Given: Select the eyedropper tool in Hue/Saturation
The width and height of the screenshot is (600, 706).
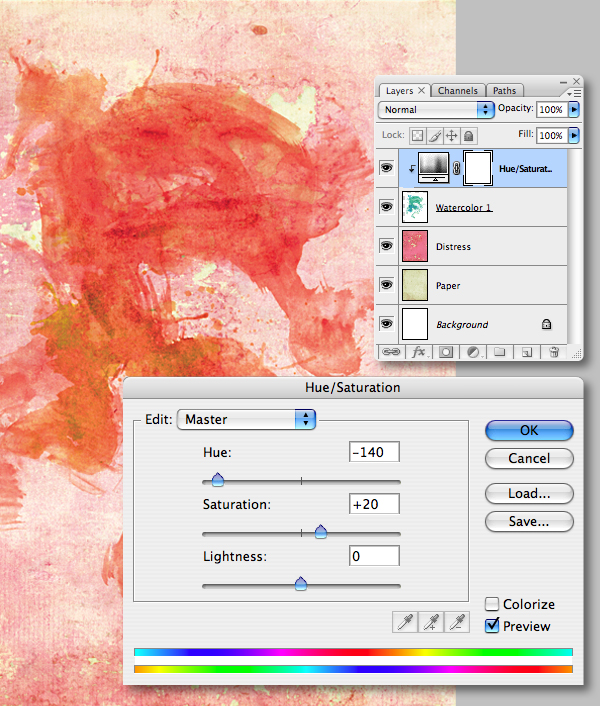Looking at the screenshot, I should 405,622.
